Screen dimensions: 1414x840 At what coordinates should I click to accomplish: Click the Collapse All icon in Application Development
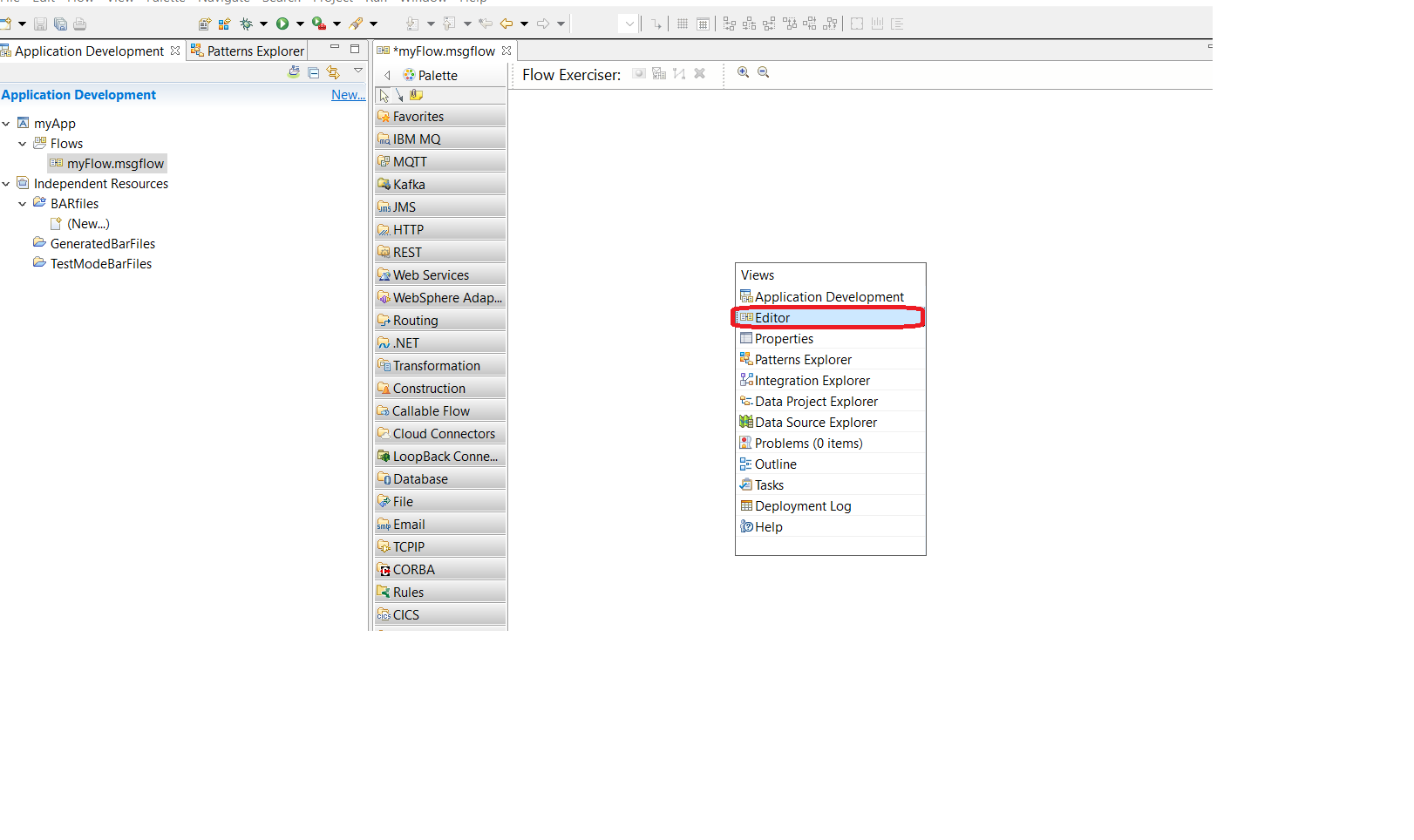pyautogui.click(x=314, y=72)
